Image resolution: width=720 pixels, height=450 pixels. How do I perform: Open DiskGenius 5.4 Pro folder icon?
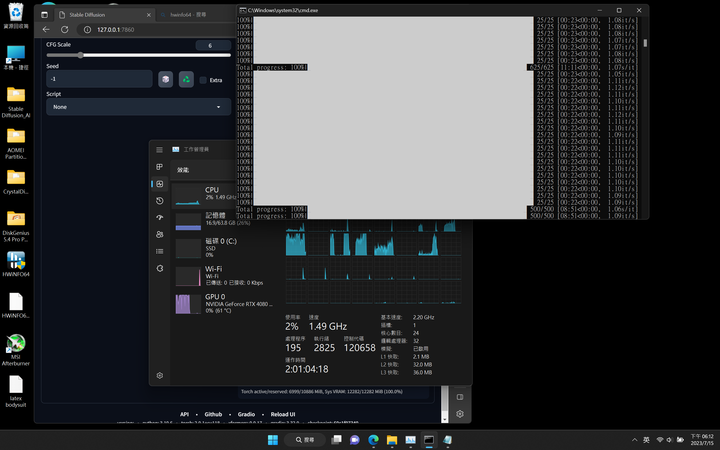pos(16,226)
